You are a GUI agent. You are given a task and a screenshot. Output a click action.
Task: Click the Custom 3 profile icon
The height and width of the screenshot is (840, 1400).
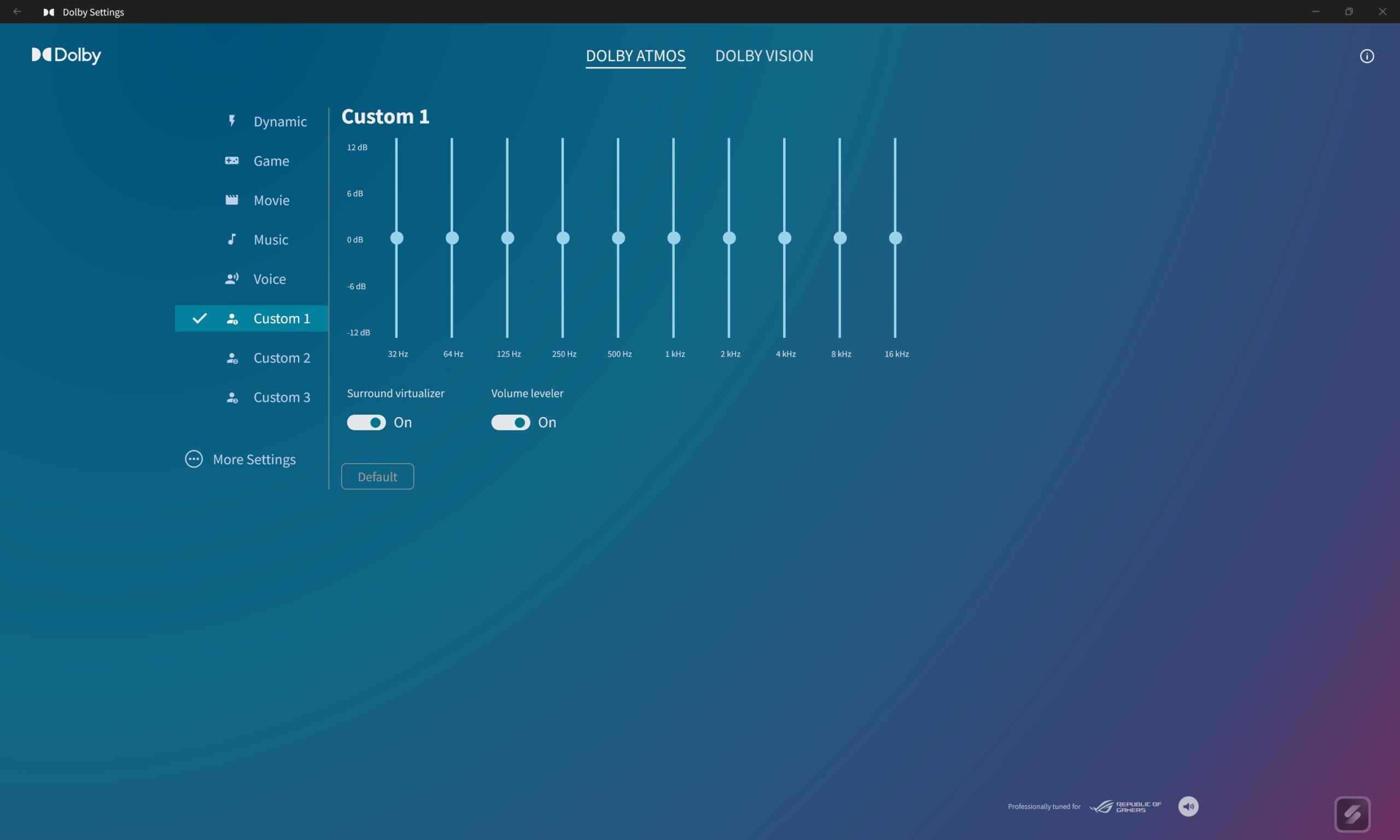tap(232, 398)
